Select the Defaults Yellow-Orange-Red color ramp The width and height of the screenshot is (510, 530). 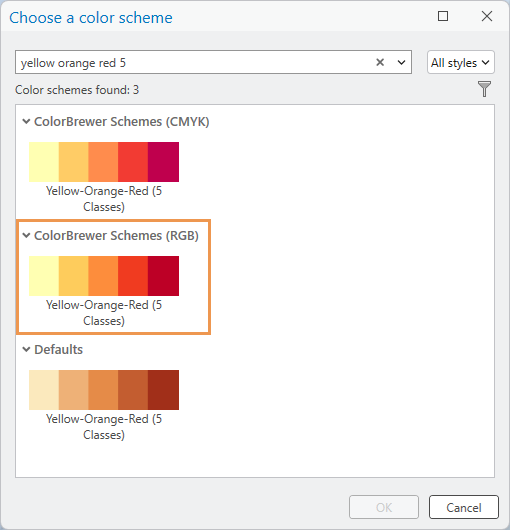click(104, 390)
